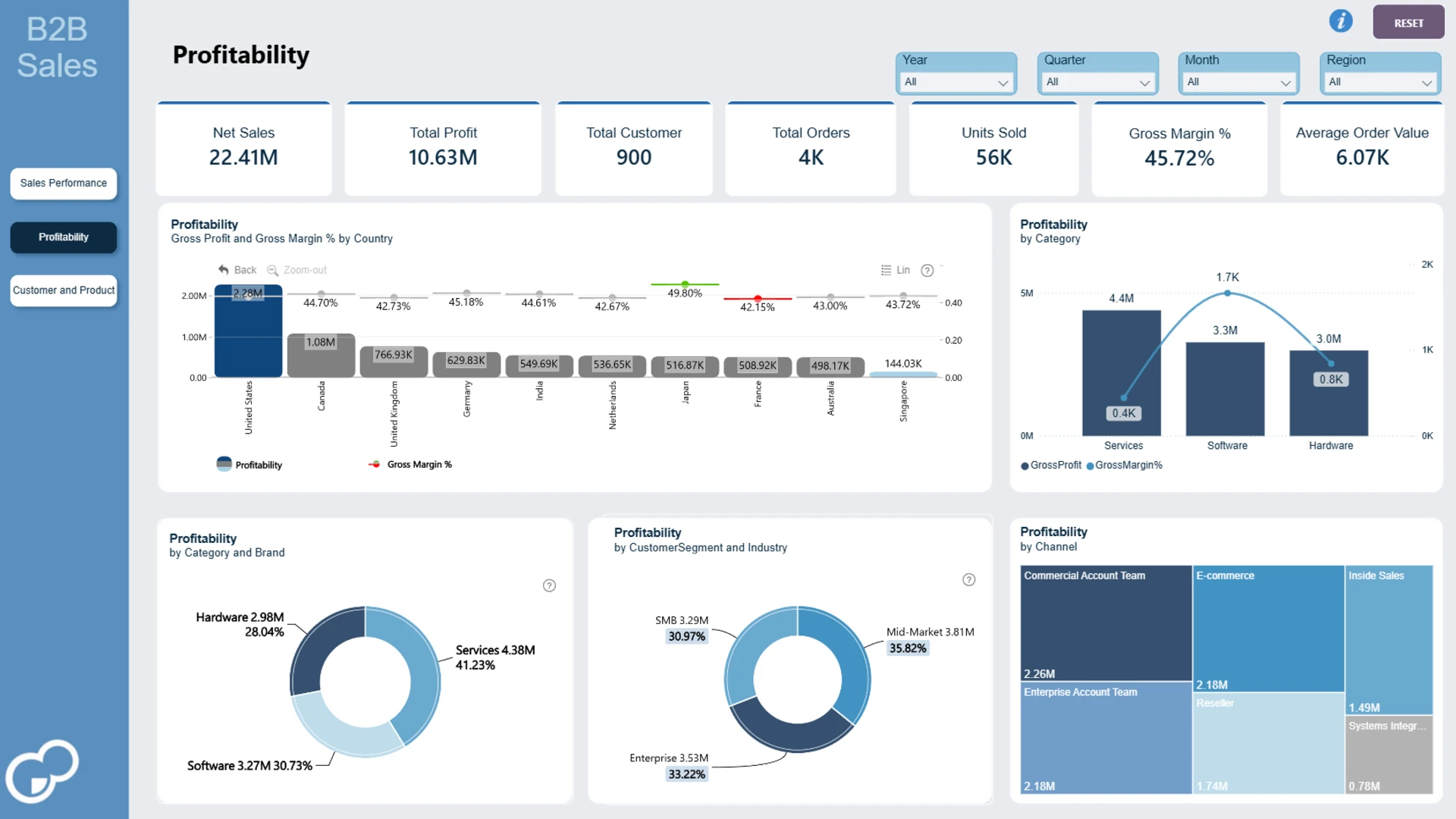
Task: Click the Units Sold 56K card
Action: click(993, 149)
